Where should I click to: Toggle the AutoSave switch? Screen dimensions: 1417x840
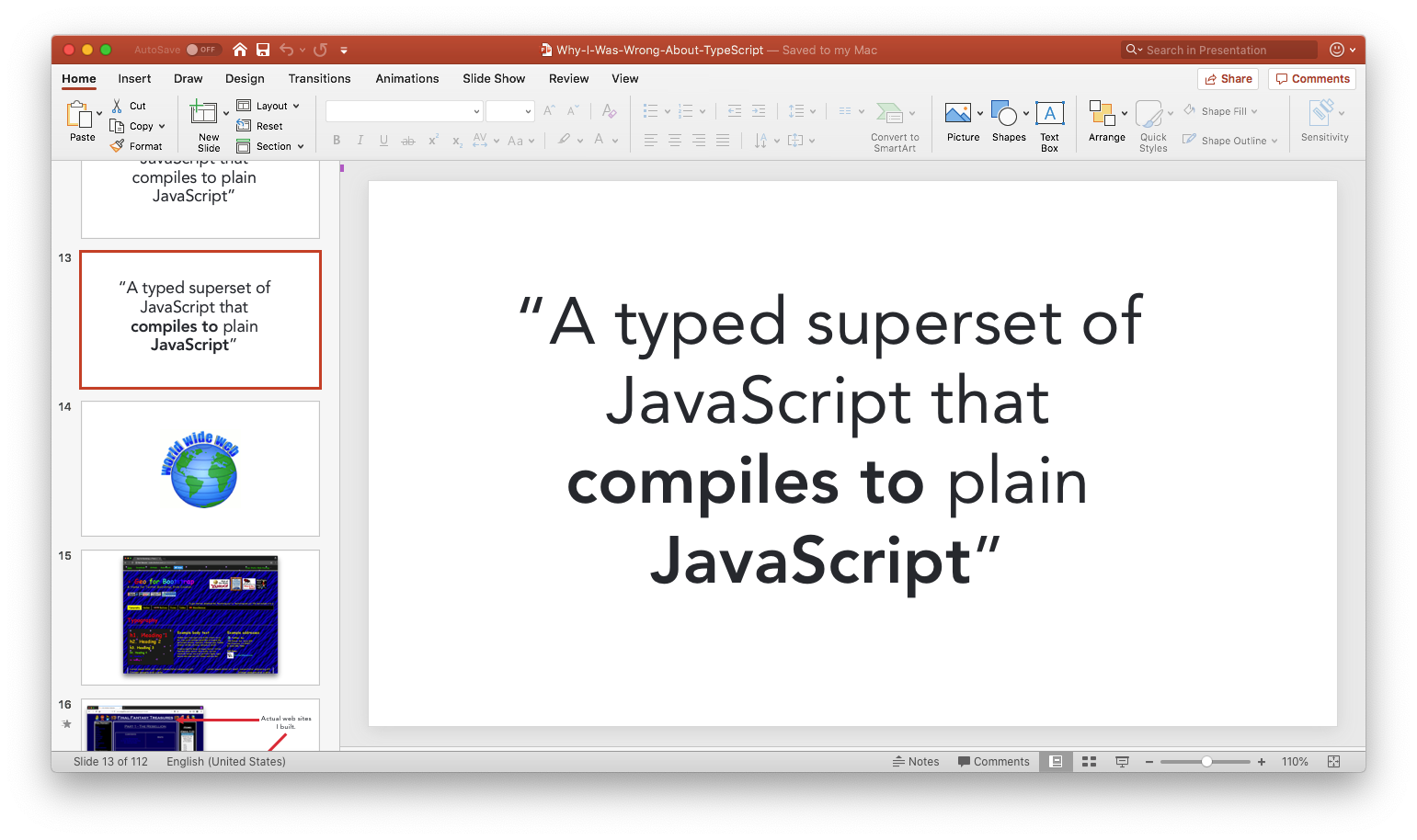click(202, 50)
